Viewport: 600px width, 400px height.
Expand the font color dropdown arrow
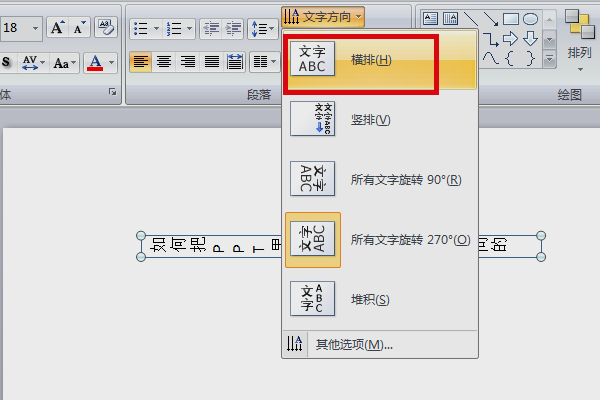[111, 62]
